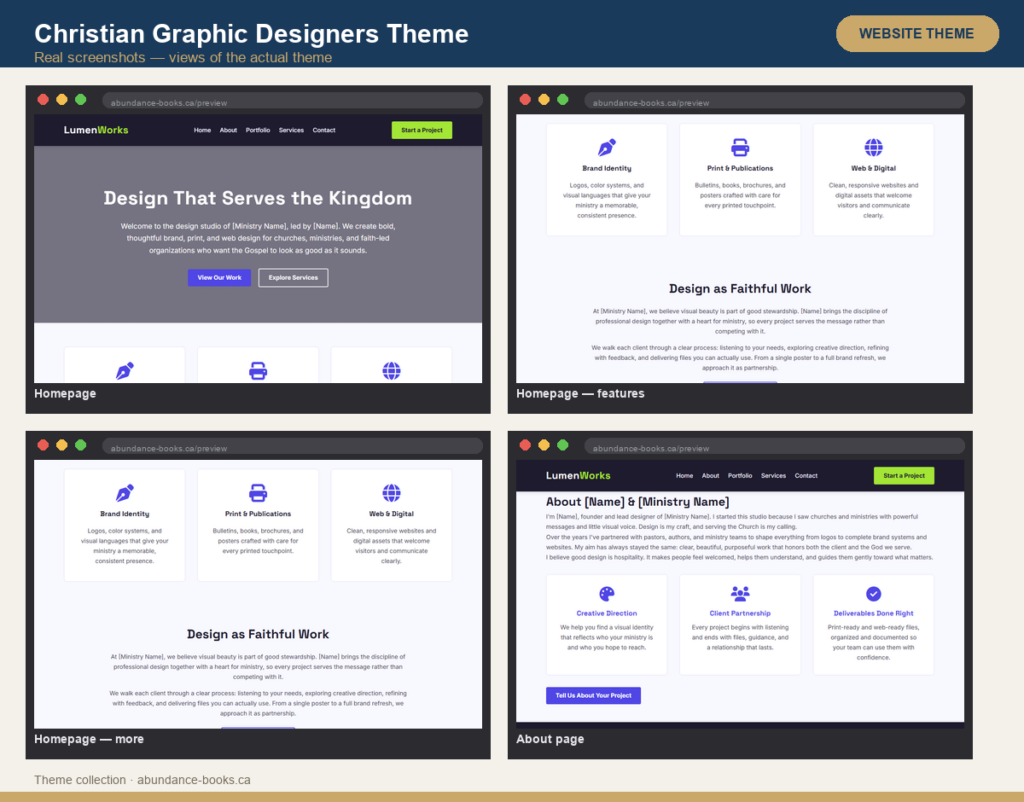Click Brand Identity title in Homepage — more screenshot
Viewport: 1024px width, 802px height.
click(x=125, y=514)
